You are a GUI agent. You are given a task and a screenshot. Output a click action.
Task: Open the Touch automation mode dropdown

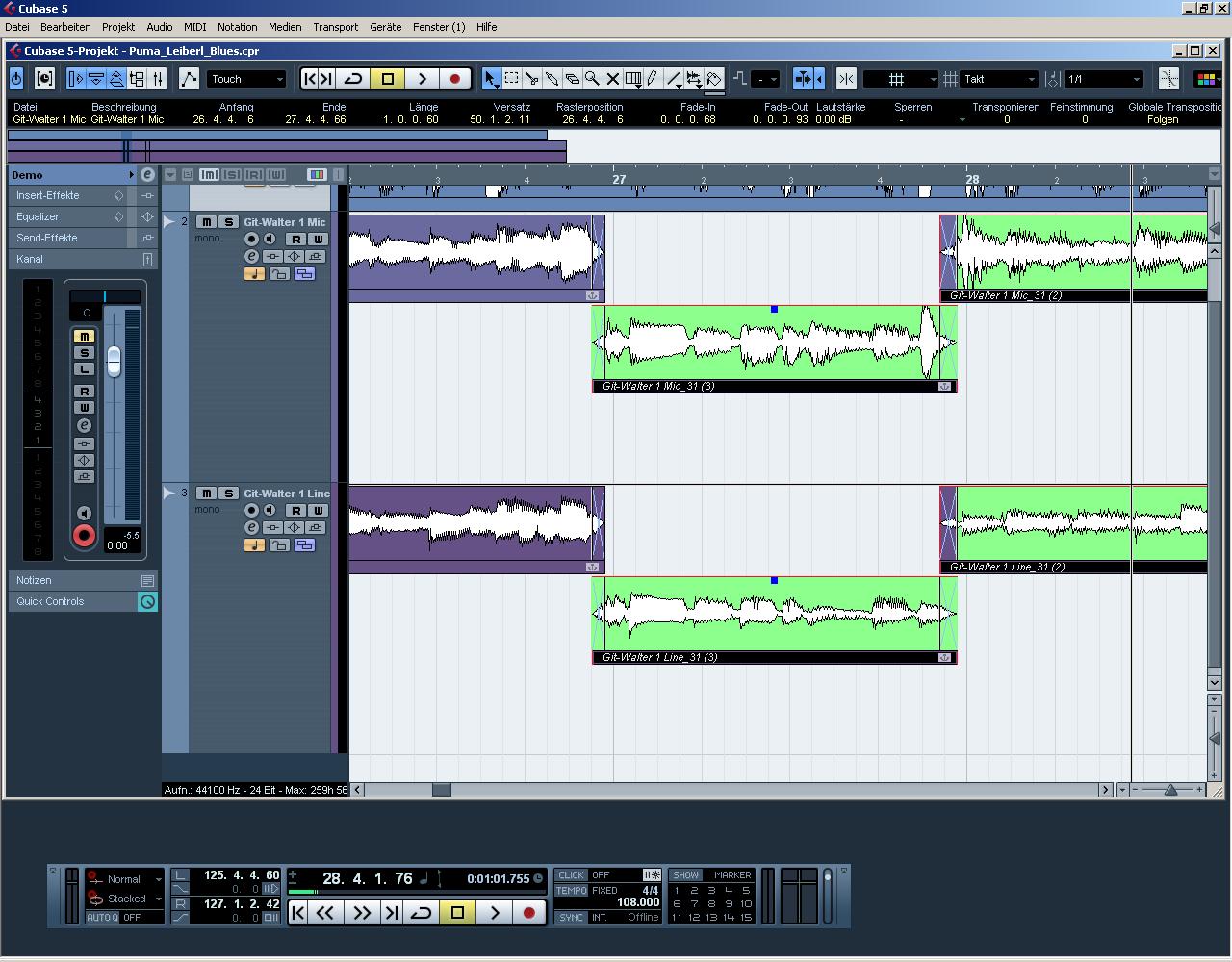[x=247, y=79]
